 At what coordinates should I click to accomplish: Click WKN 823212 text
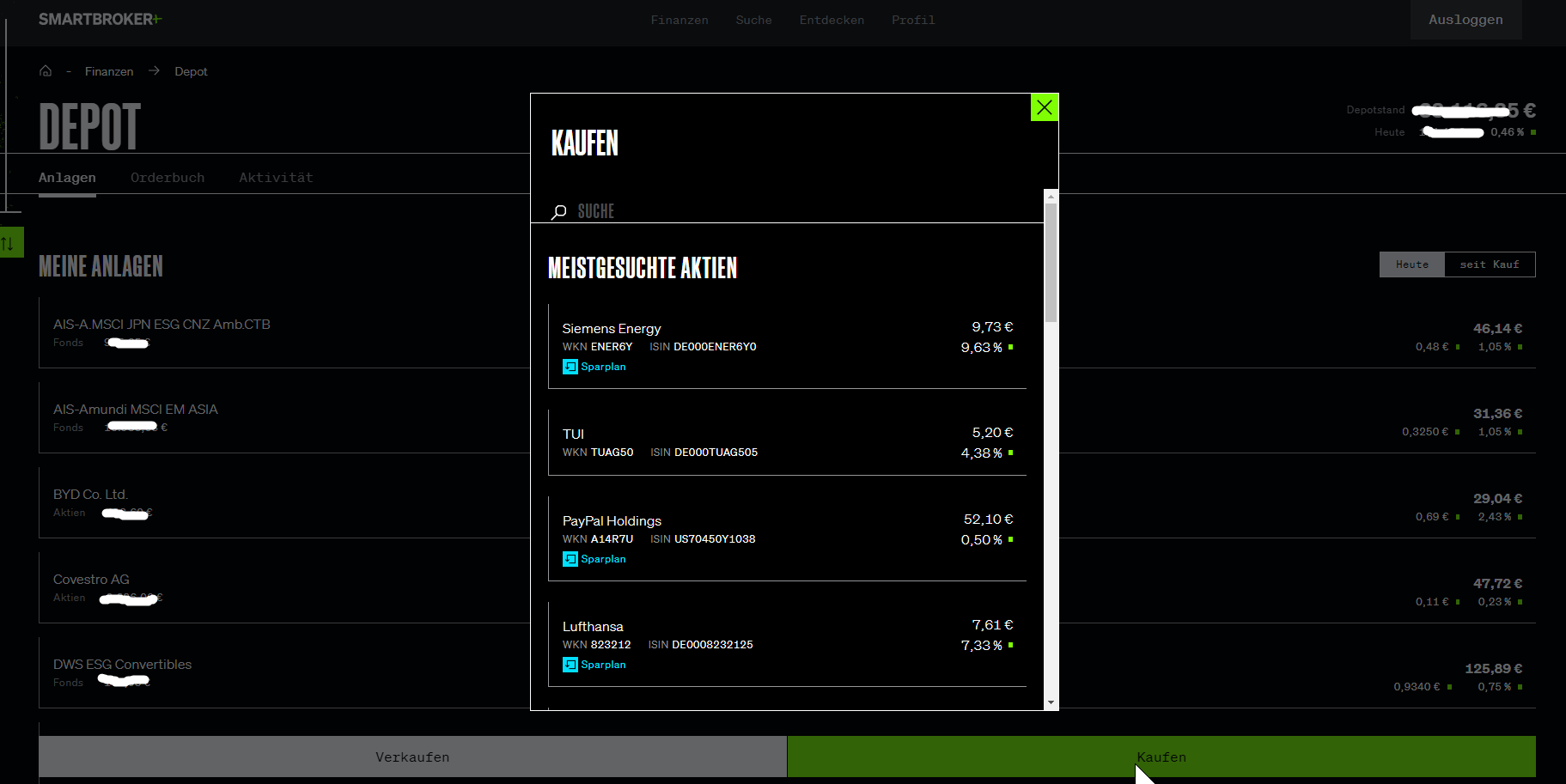596,645
